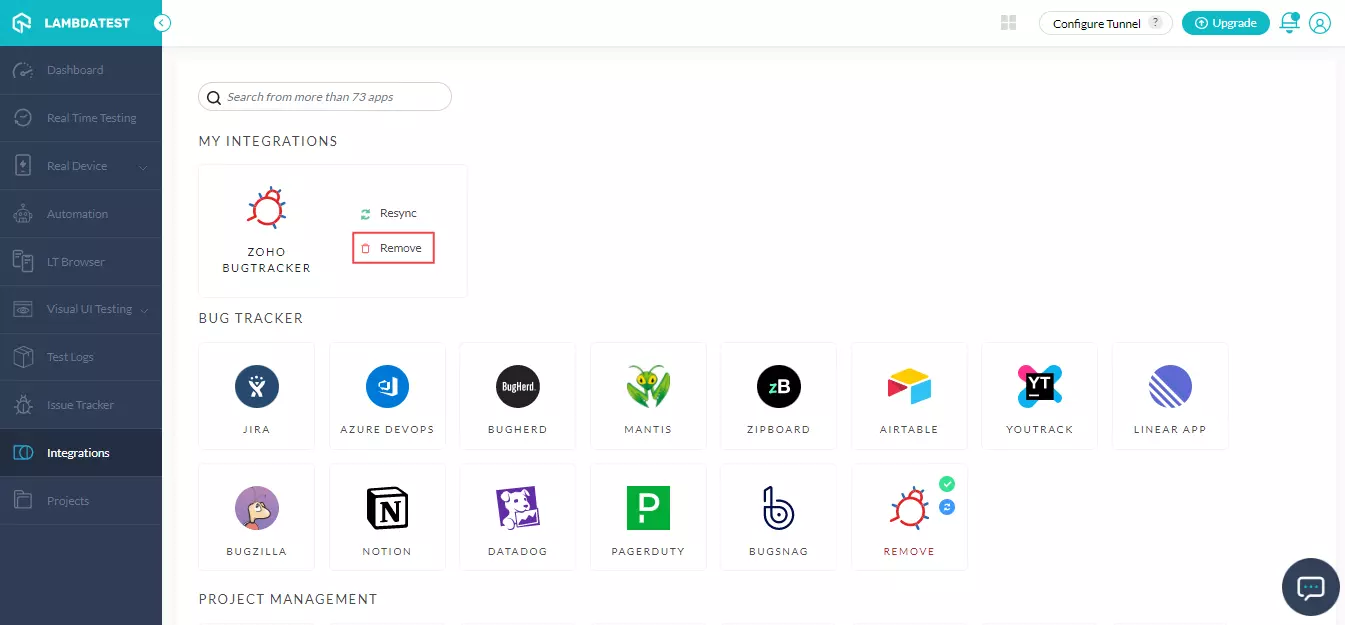Remove the Zoho BugTracker integration

pyautogui.click(x=393, y=248)
